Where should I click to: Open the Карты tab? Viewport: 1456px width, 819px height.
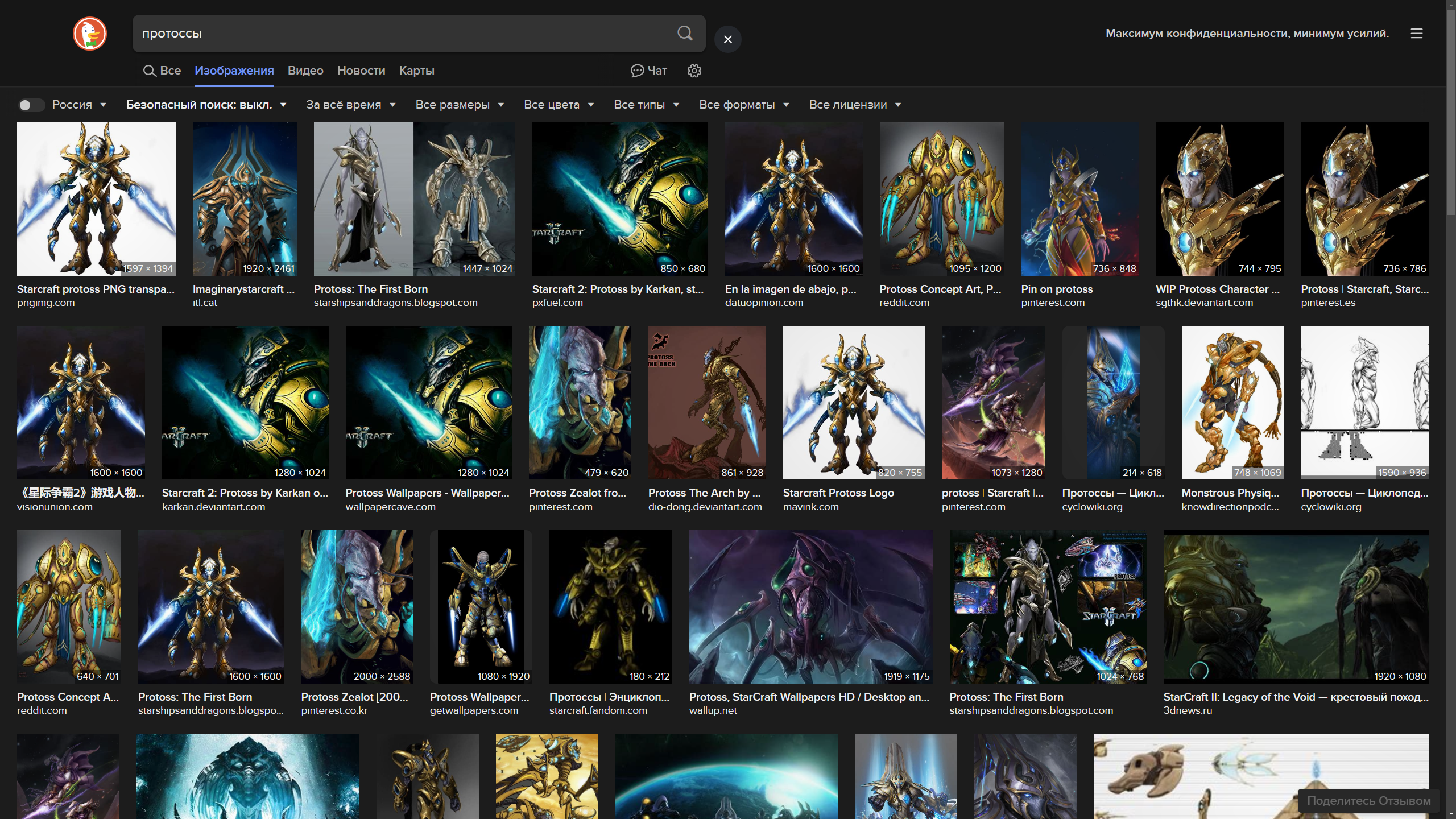pos(416,71)
